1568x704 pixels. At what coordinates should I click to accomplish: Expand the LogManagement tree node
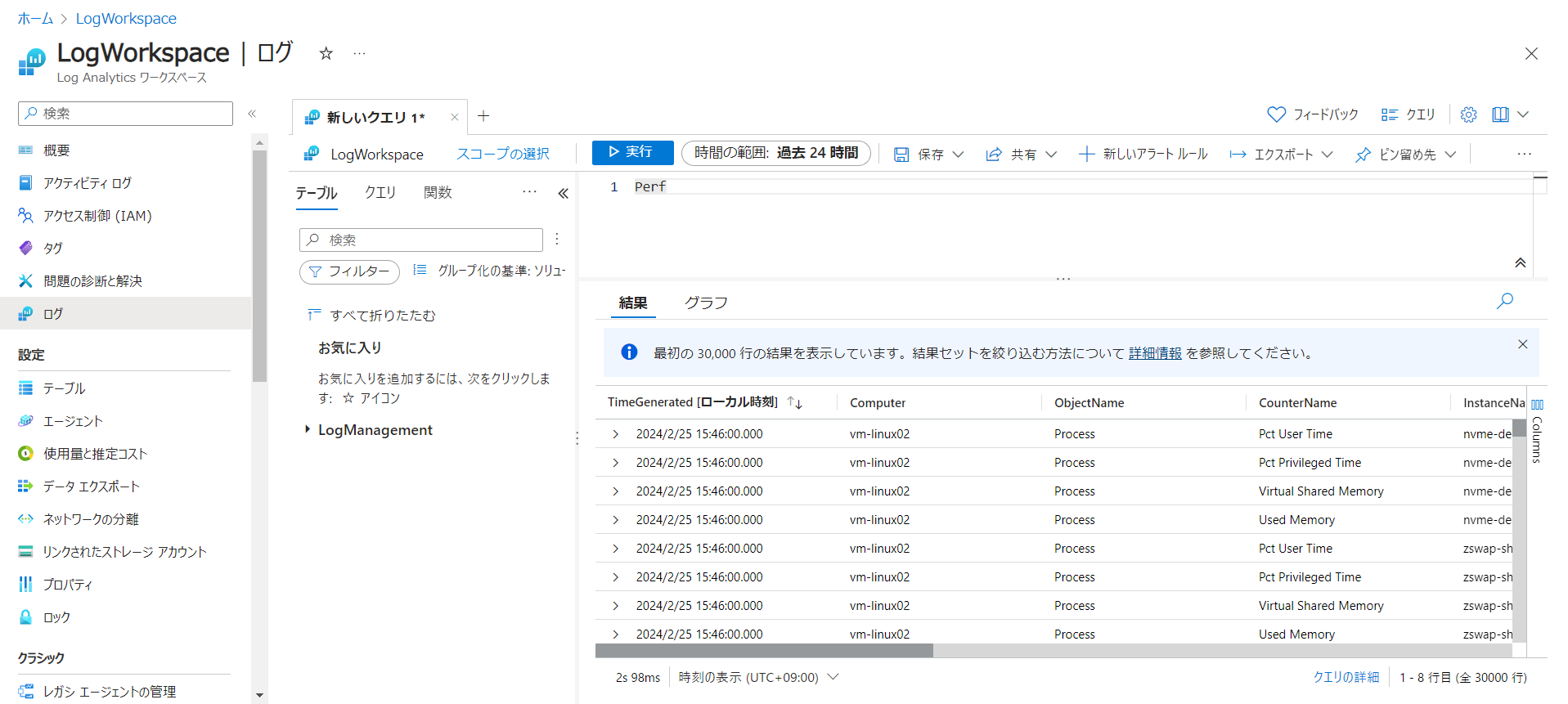pos(308,429)
